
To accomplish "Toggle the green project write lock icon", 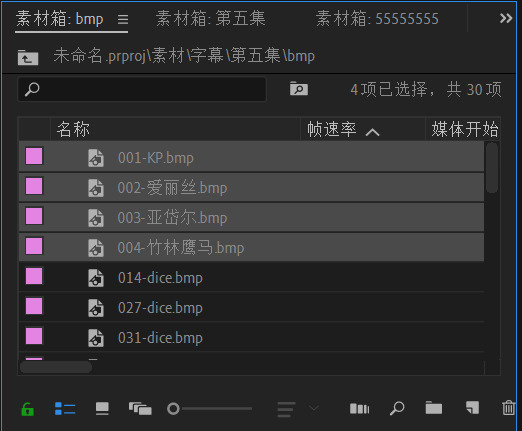I will point(28,409).
